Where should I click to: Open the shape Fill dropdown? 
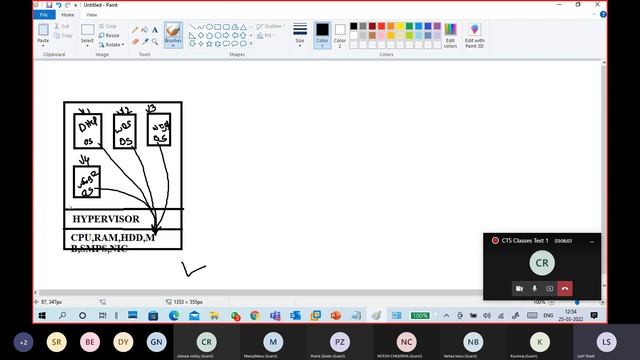point(266,36)
